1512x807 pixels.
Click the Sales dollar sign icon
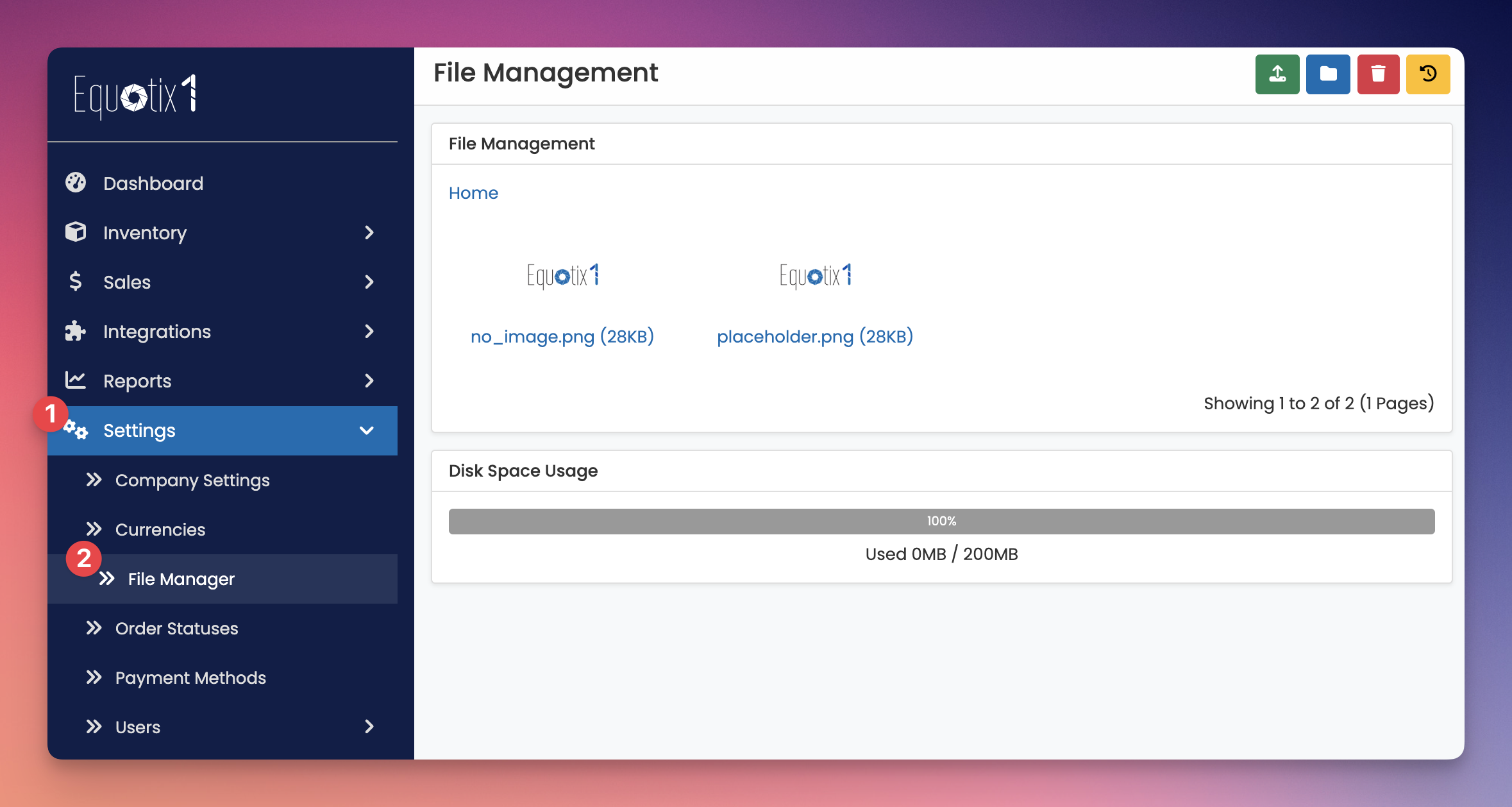(x=76, y=282)
